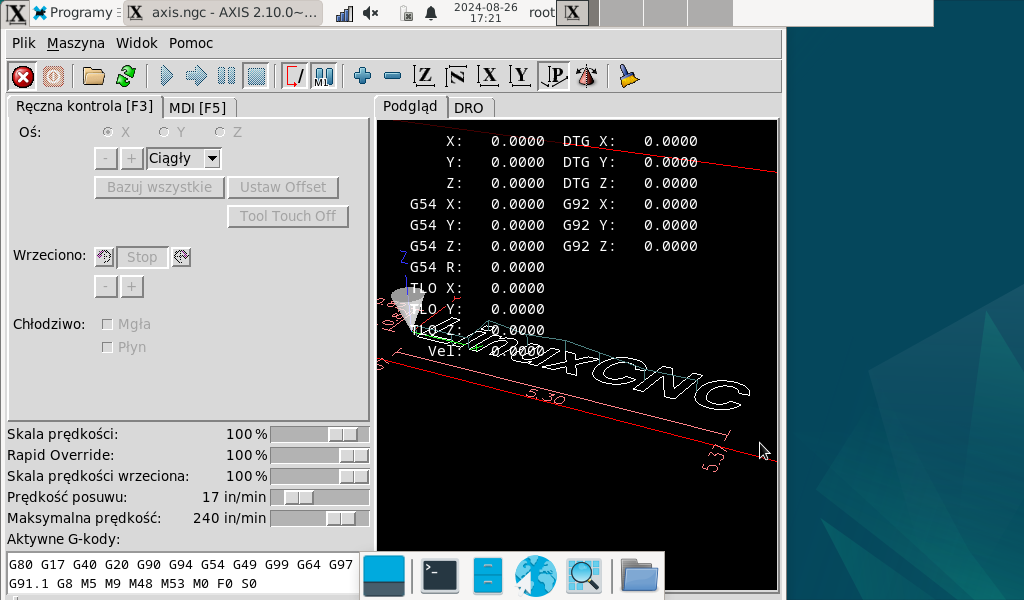Adjust Maksymalna prędkość slider
The image size is (1024, 600).
click(x=320, y=518)
